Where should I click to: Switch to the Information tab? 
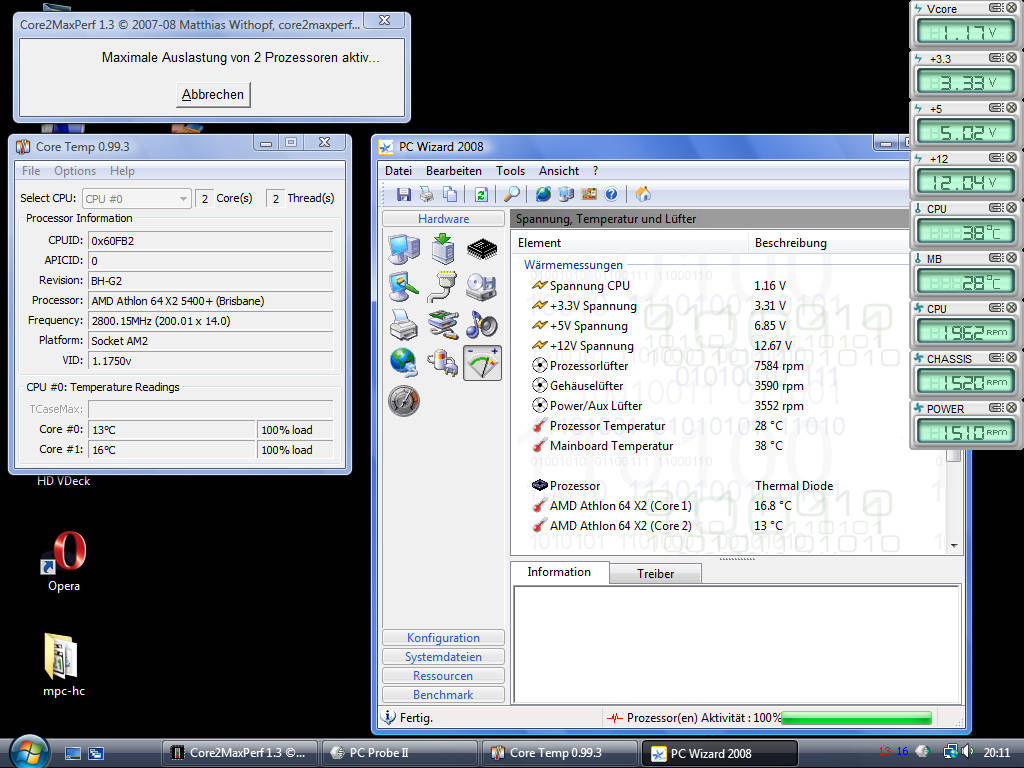click(x=559, y=572)
